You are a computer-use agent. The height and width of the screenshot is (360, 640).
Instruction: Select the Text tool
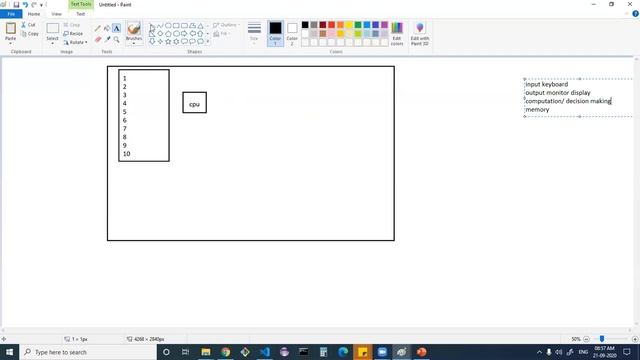click(x=116, y=29)
